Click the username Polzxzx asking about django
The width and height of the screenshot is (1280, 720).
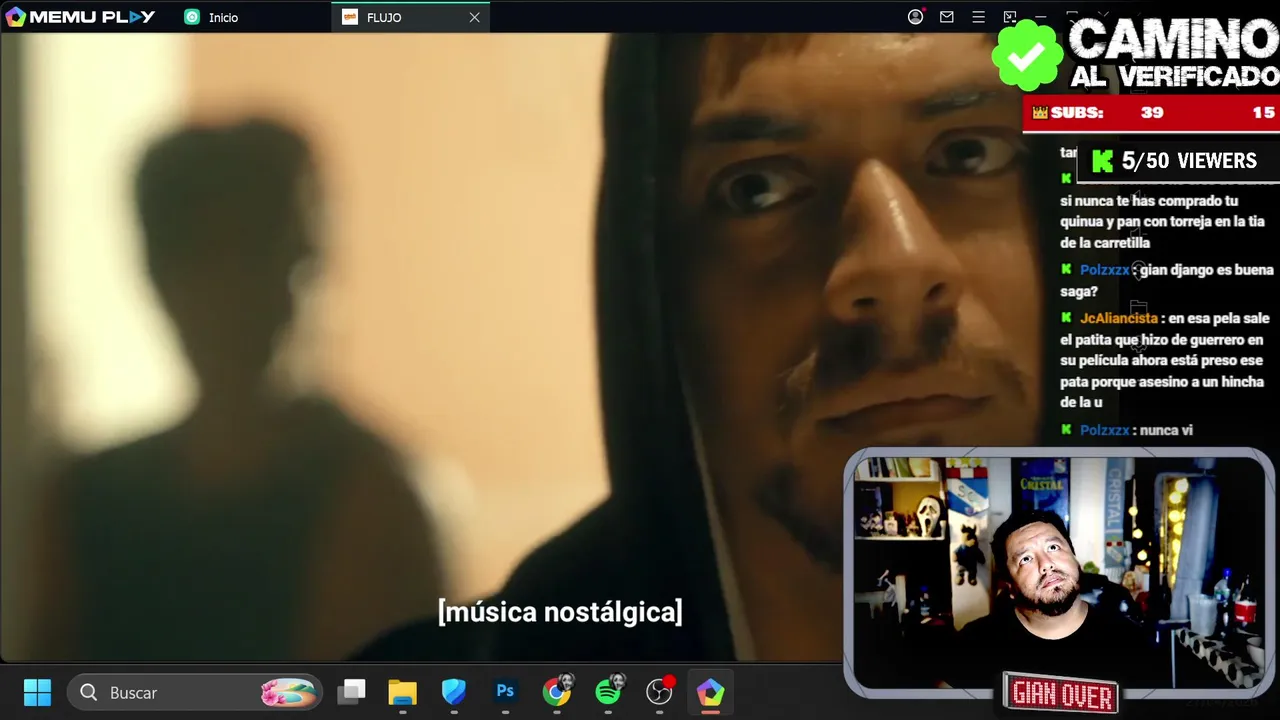tap(1104, 270)
